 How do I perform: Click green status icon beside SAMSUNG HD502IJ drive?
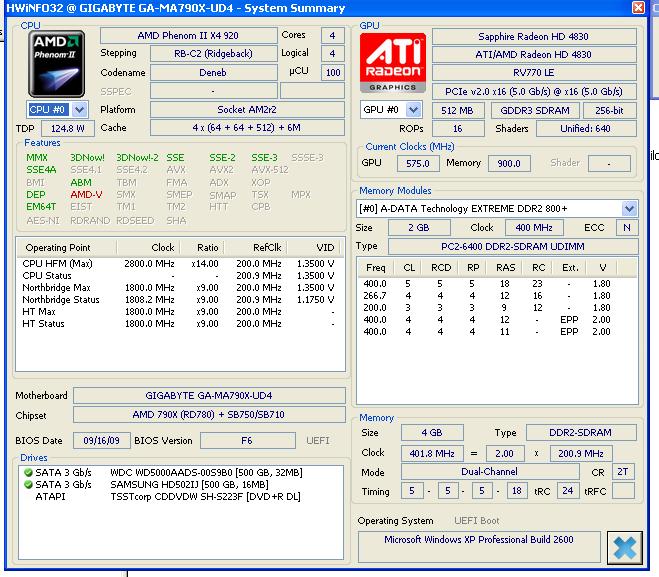click(x=29, y=485)
